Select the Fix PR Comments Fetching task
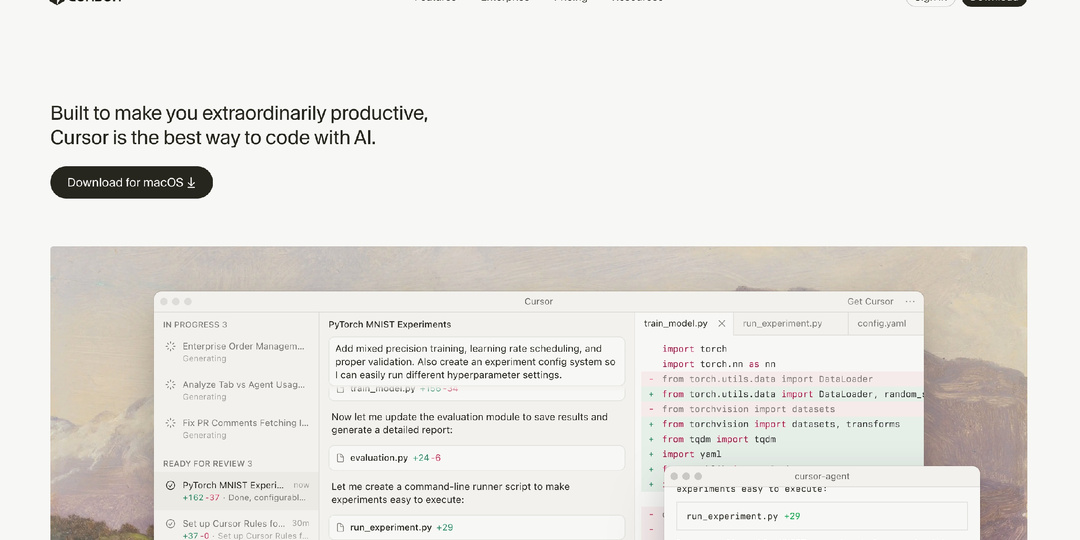The image size is (1080, 540). pos(236,428)
